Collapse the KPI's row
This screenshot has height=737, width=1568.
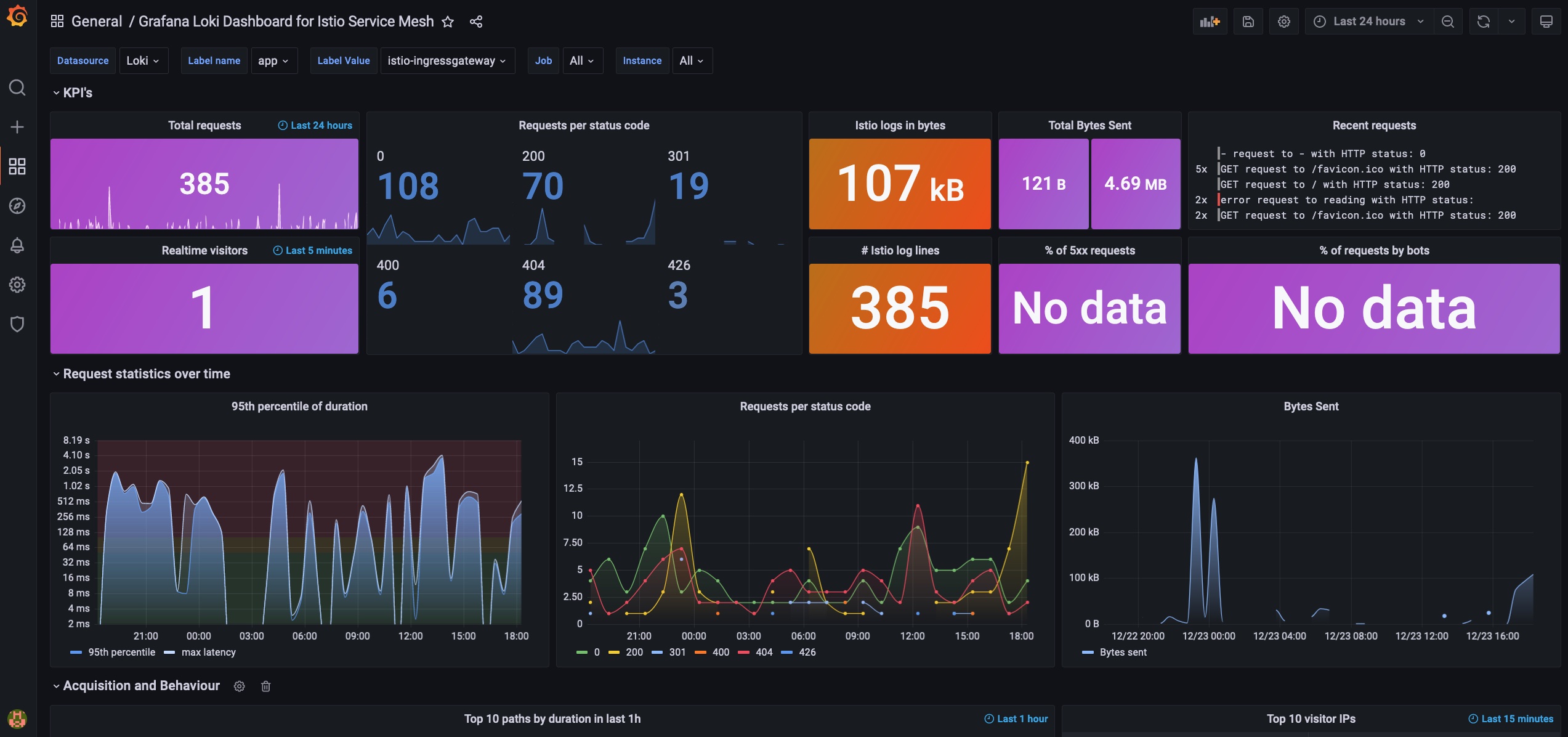pos(78,92)
